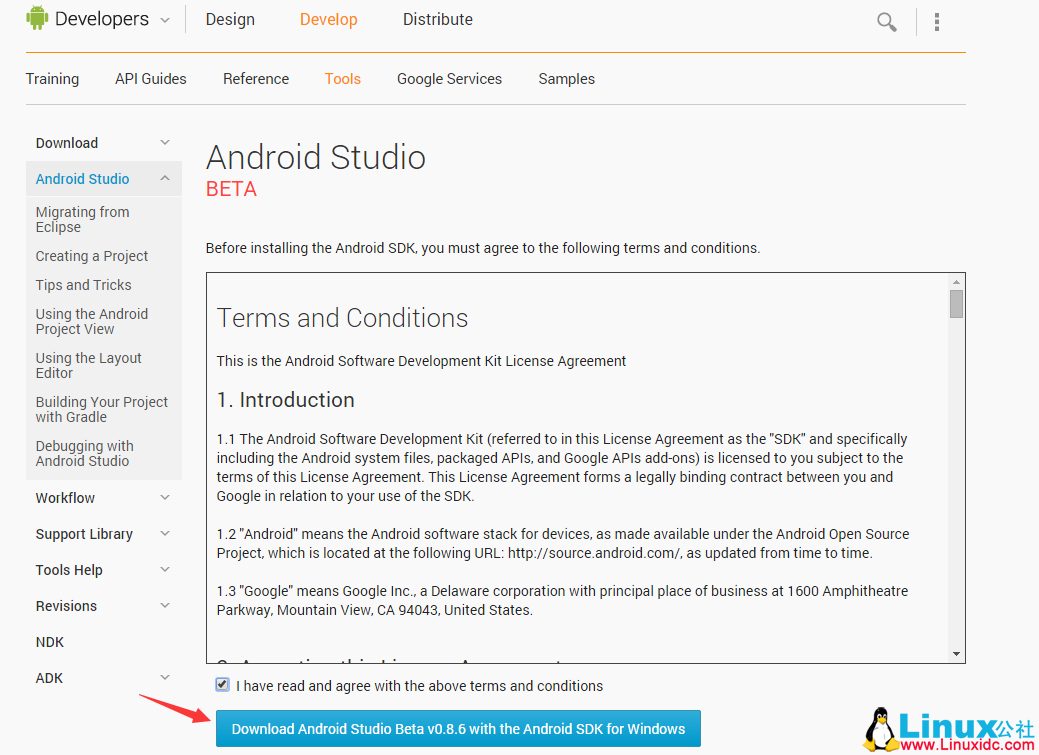The image size is (1039, 755).
Task: Expand the Download sidebar chevron
Action: point(165,143)
